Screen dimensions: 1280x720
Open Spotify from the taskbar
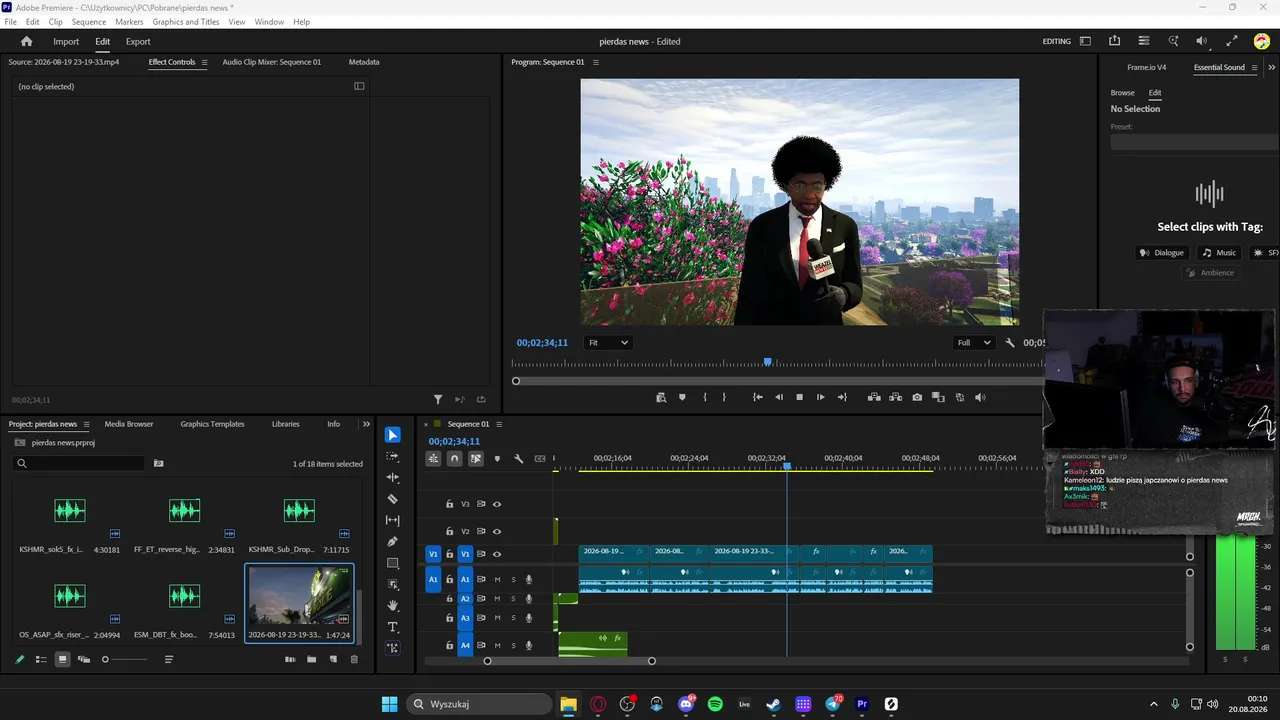715,704
